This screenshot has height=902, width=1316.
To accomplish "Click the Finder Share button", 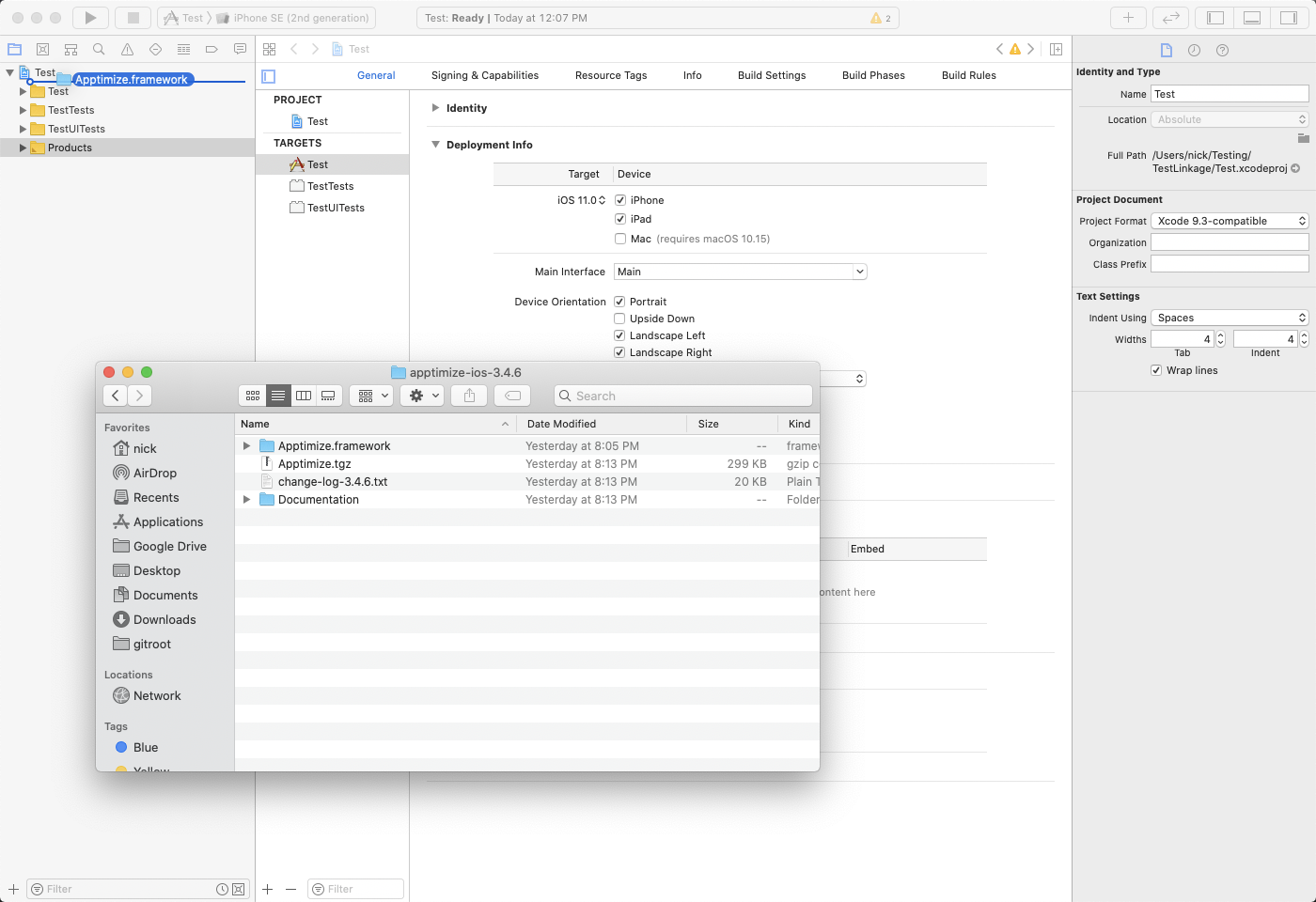I will pyautogui.click(x=469, y=396).
